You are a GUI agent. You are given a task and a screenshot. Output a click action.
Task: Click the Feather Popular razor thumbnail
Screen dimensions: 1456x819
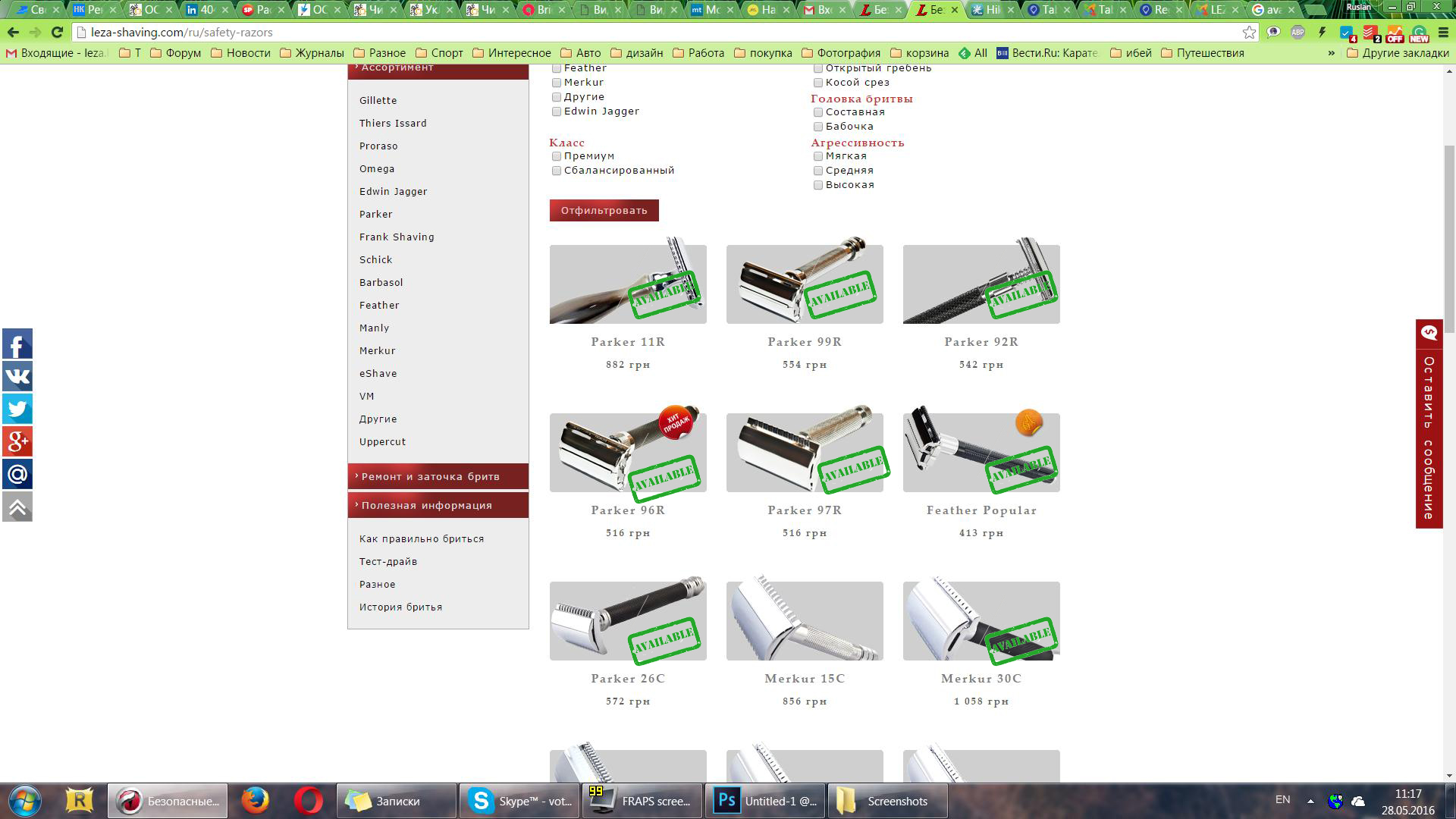pyautogui.click(x=981, y=453)
